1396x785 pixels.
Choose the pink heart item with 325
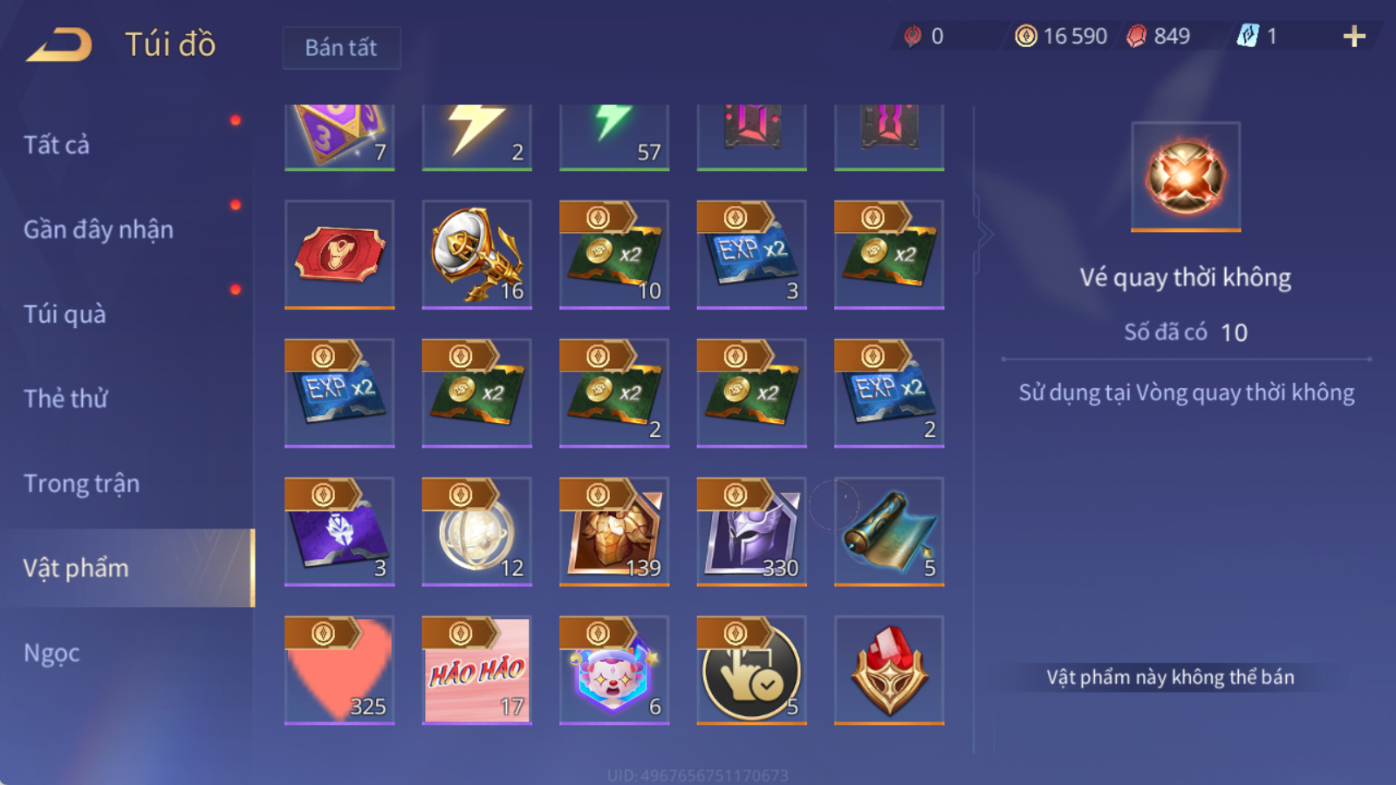click(x=339, y=670)
